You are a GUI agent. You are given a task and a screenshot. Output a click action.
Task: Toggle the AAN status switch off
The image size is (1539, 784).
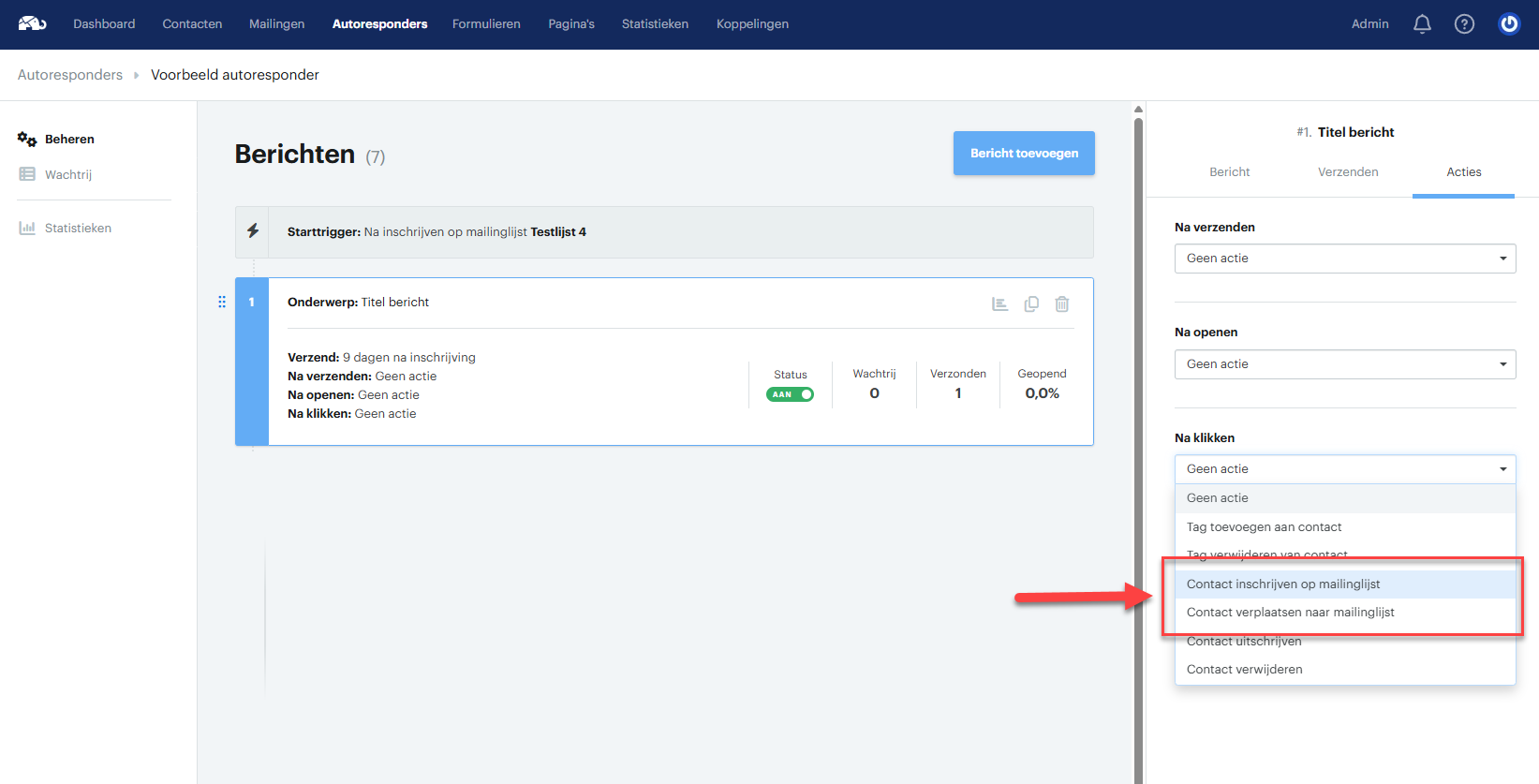point(790,394)
